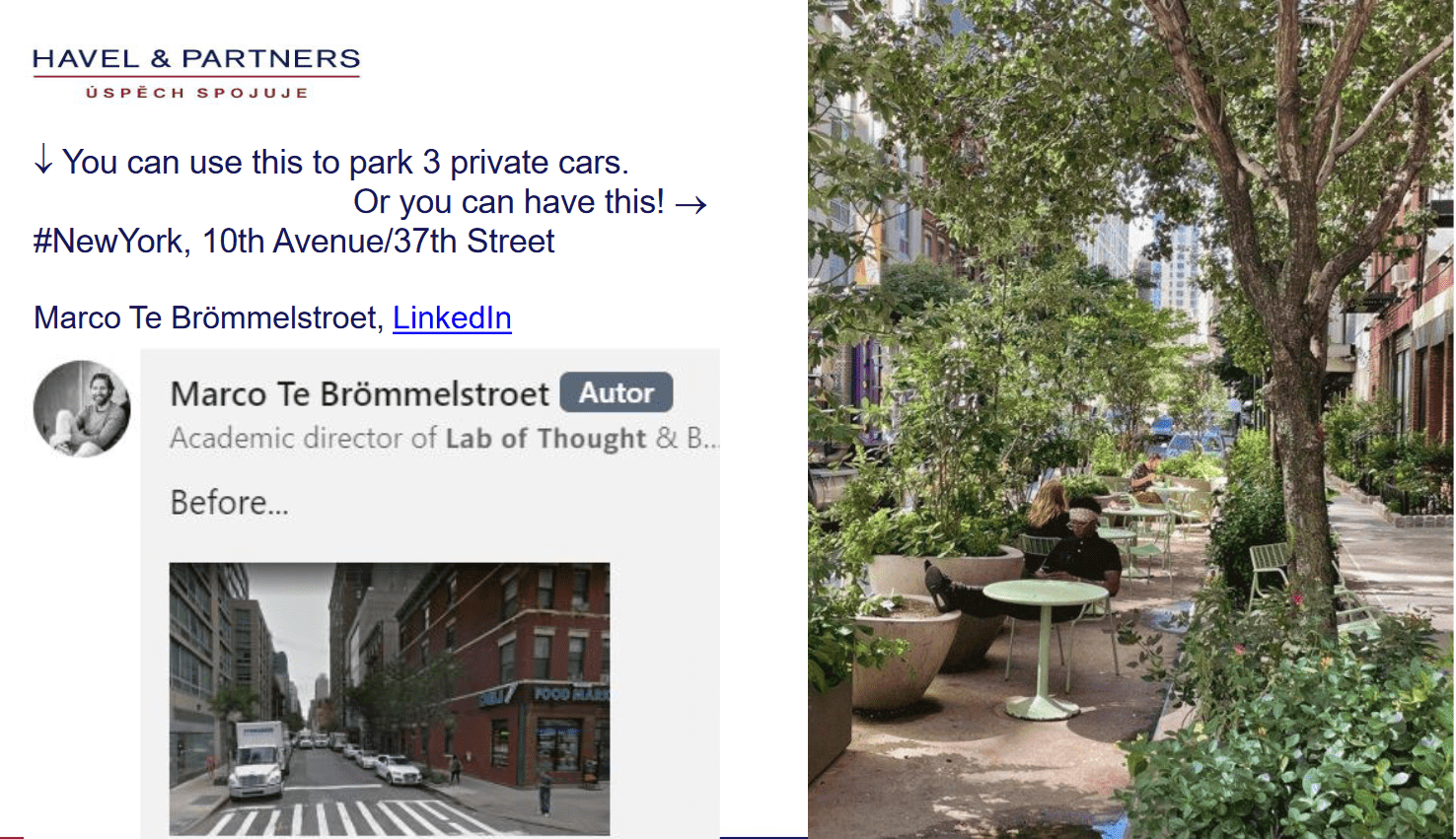Click the 'Before...' post text
The image size is (1456, 839).
pos(229,503)
